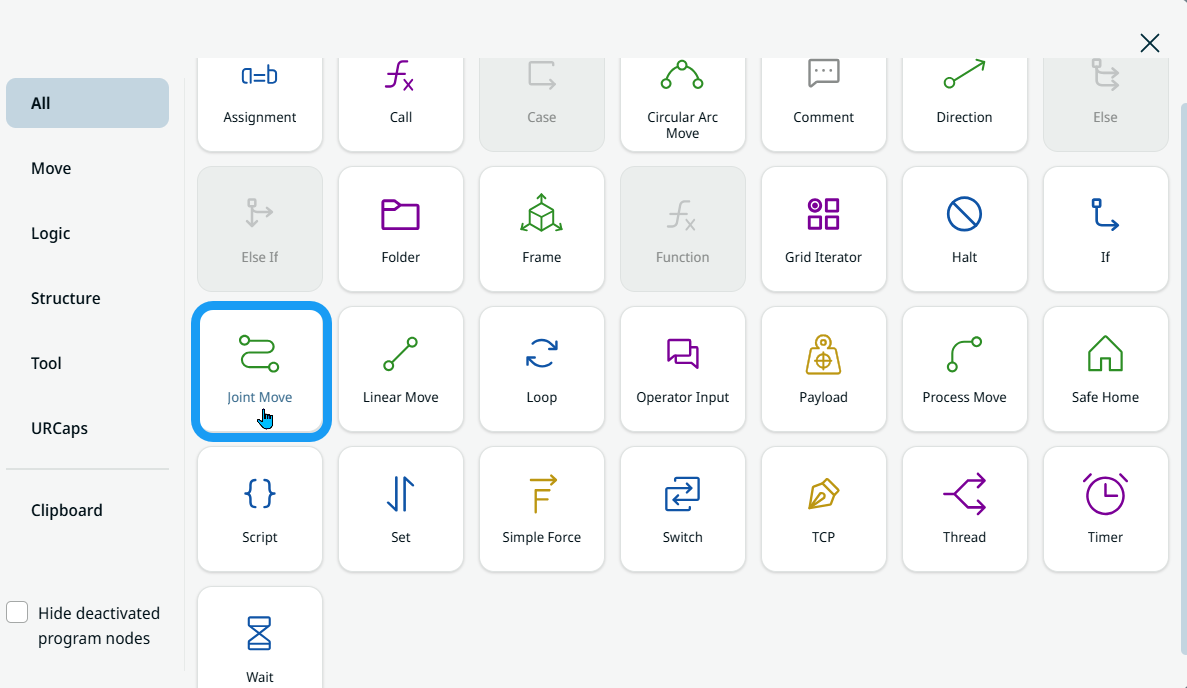1187x688 pixels.
Task: Insert a Payload node
Action: [823, 369]
